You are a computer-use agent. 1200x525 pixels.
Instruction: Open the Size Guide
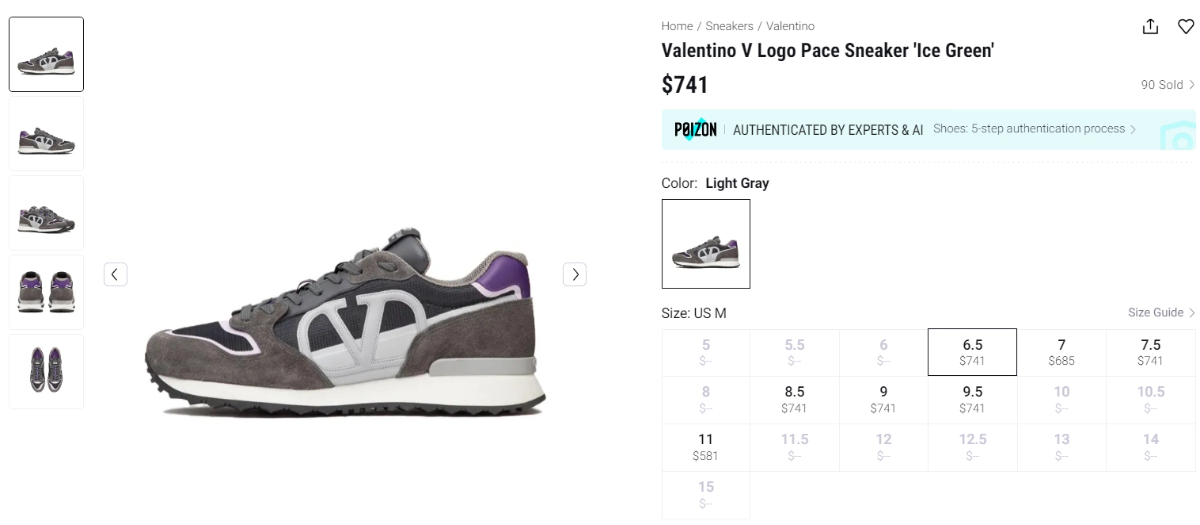(x=1161, y=313)
